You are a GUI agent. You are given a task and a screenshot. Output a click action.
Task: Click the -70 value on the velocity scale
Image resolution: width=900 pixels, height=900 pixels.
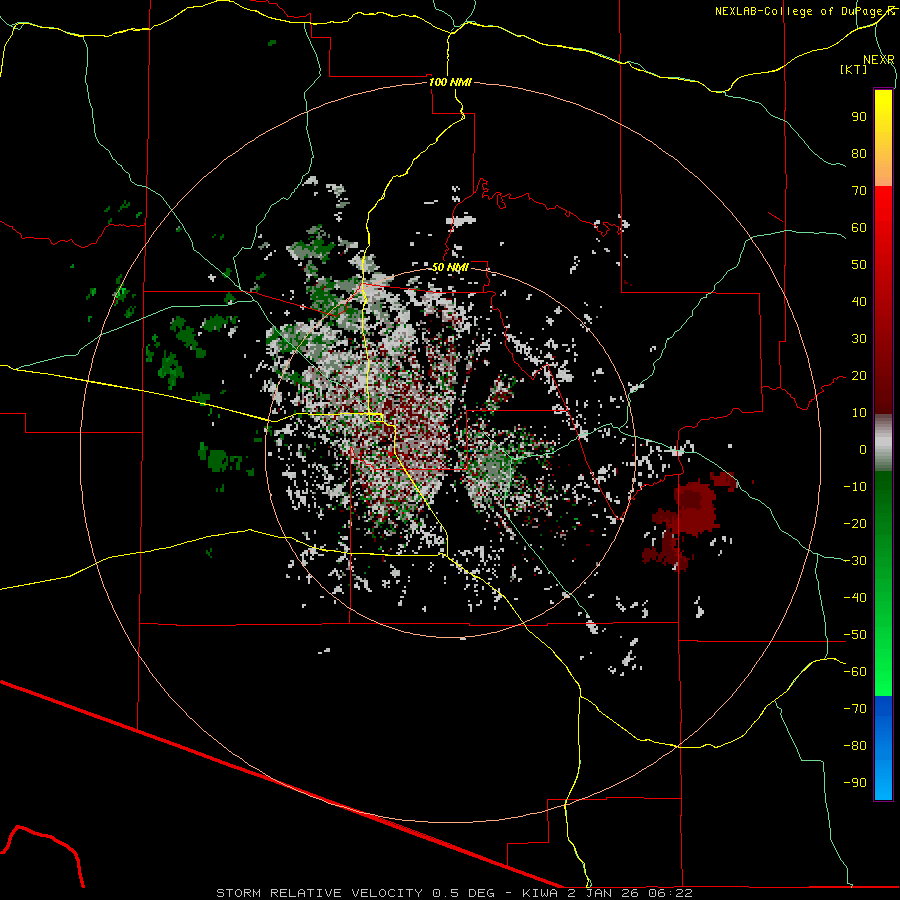[x=855, y=709]
